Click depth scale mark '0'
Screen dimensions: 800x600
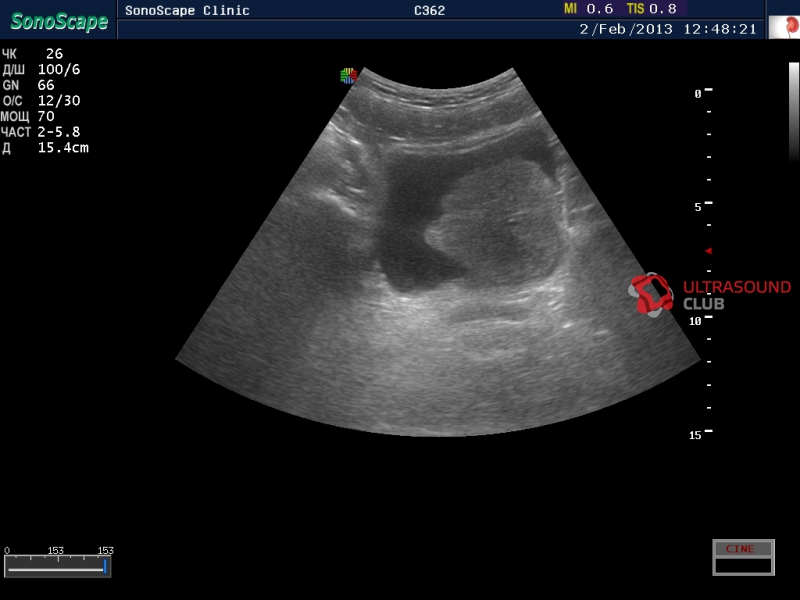pos(697,94)
